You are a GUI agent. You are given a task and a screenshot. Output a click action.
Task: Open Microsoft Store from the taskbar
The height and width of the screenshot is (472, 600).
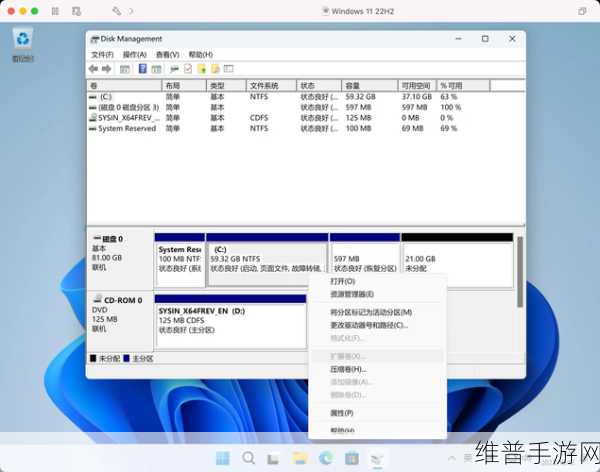[352, 458]
